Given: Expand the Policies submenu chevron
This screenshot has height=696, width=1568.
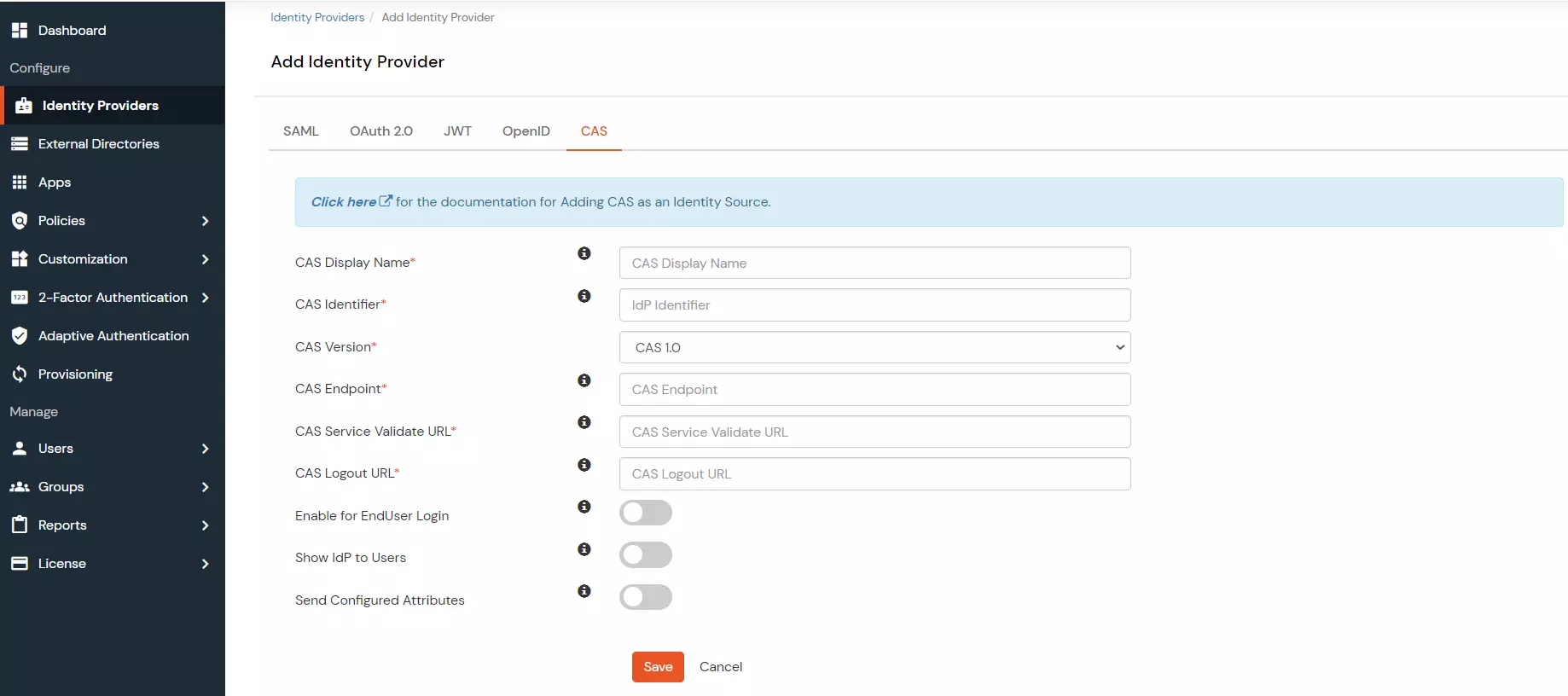Looking at the screenshot, I should tap(205, 221).
